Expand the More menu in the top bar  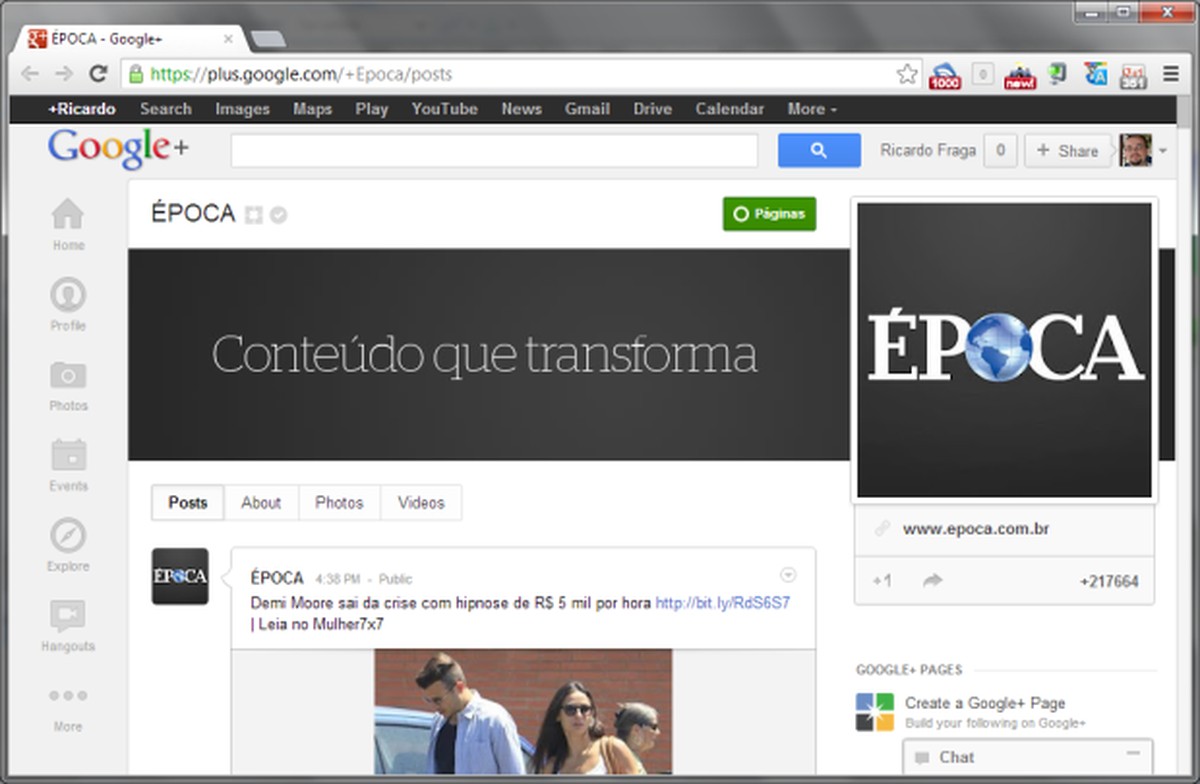coord(812,109)
